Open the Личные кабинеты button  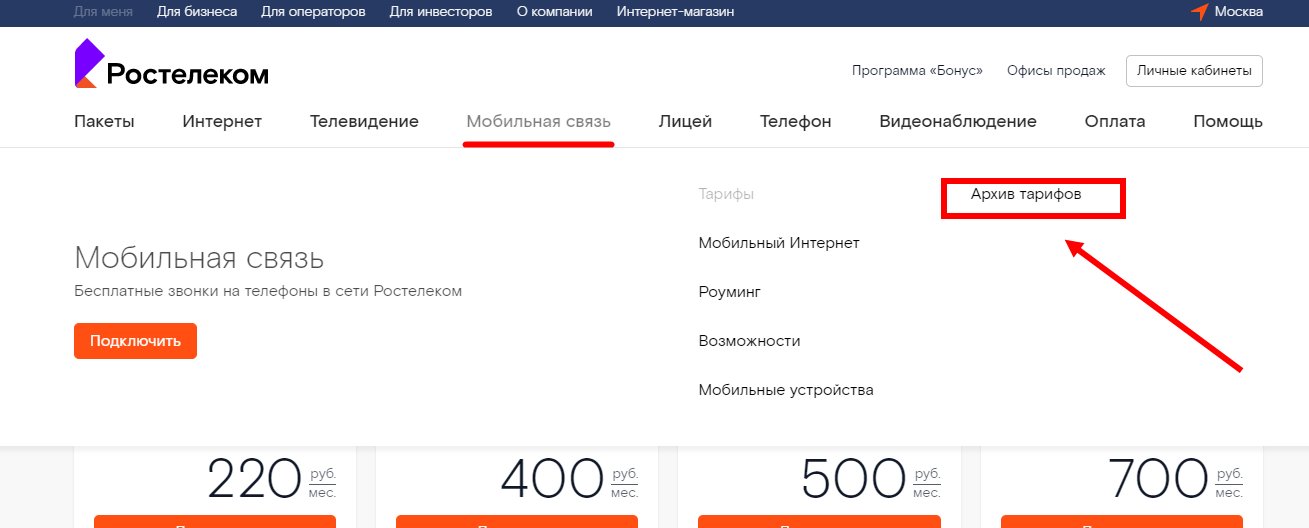click(1194, 71)
